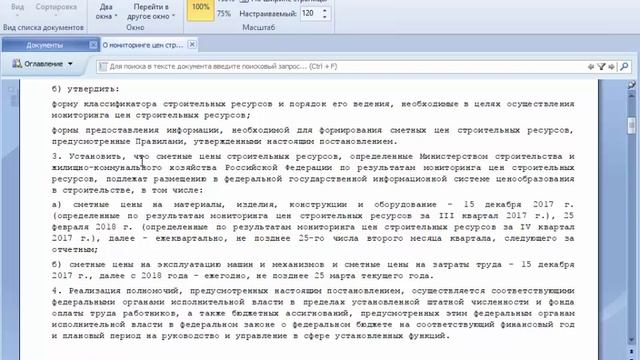Click the paragraph 'а) сметные цены на материалы'
640x360 pixels.
(313, 227)
